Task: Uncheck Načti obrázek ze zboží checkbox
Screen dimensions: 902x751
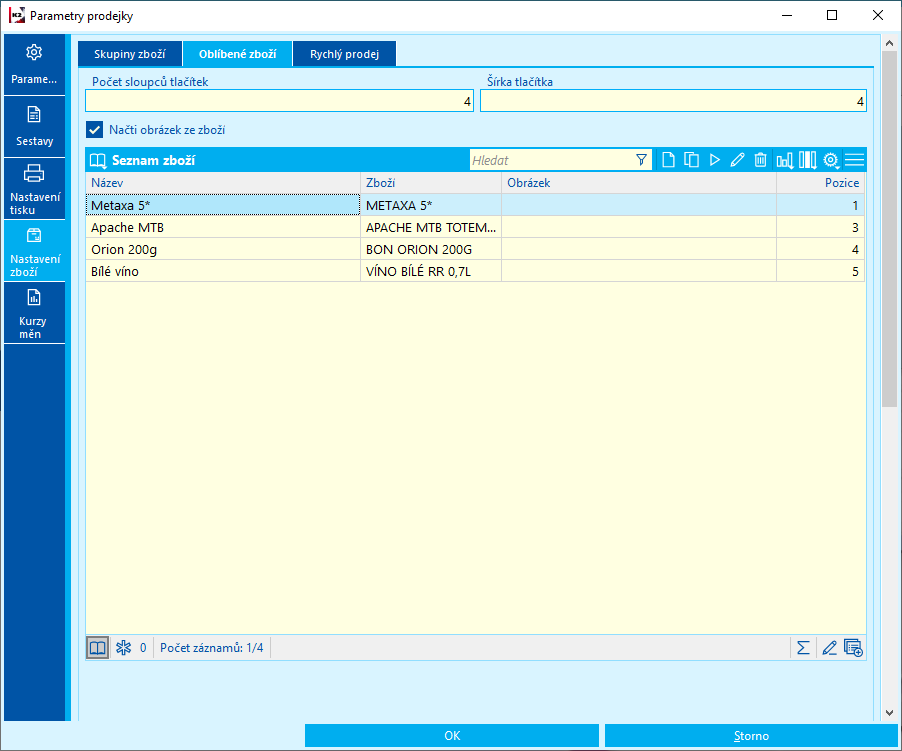Action: (x=95, y=129)
